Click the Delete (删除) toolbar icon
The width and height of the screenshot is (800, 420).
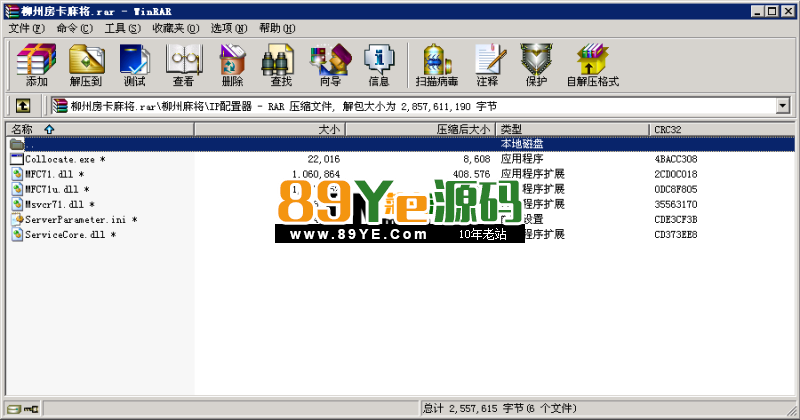click(233, 65)
